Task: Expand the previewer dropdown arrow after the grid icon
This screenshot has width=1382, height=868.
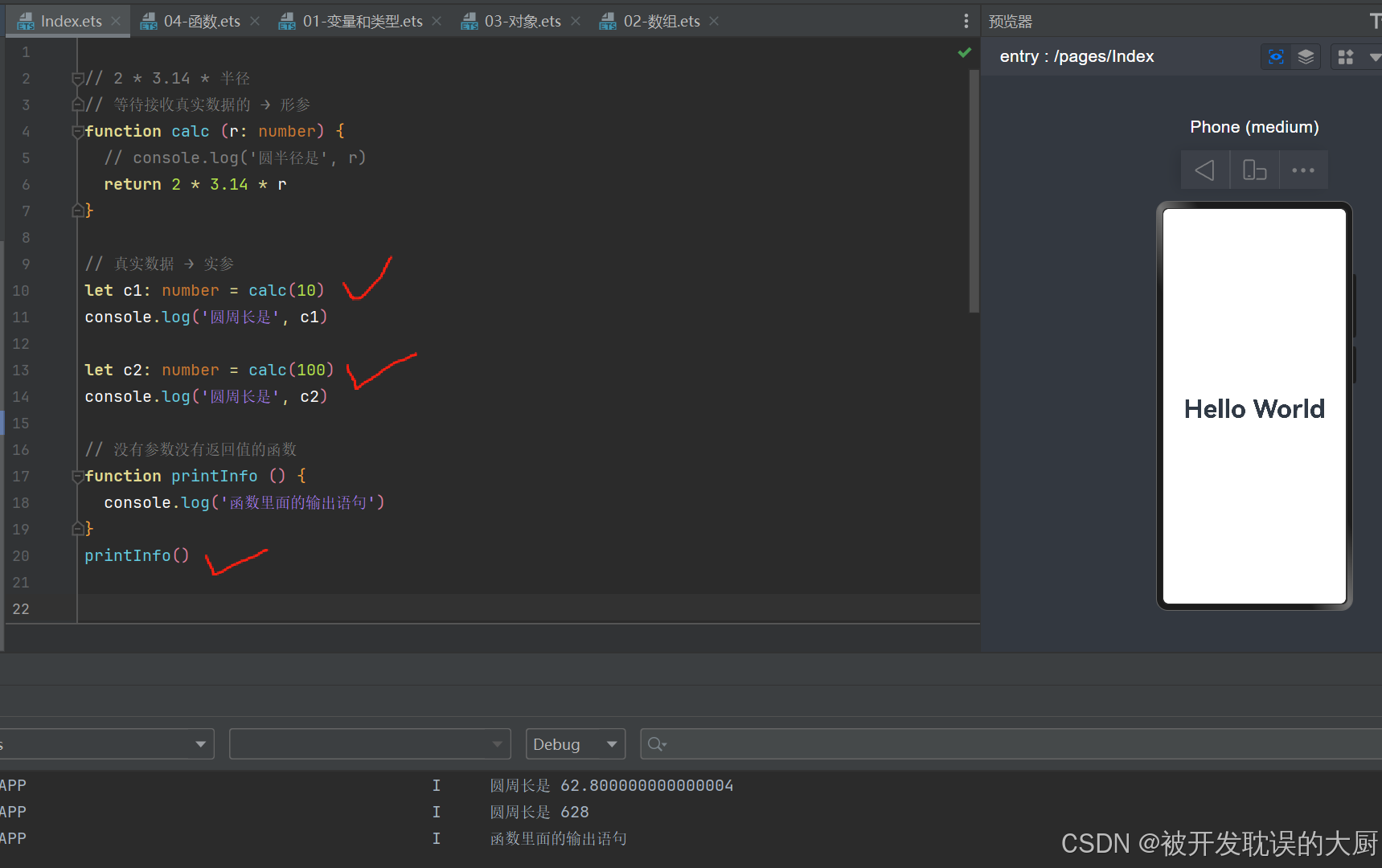Action: point(1374,57)
